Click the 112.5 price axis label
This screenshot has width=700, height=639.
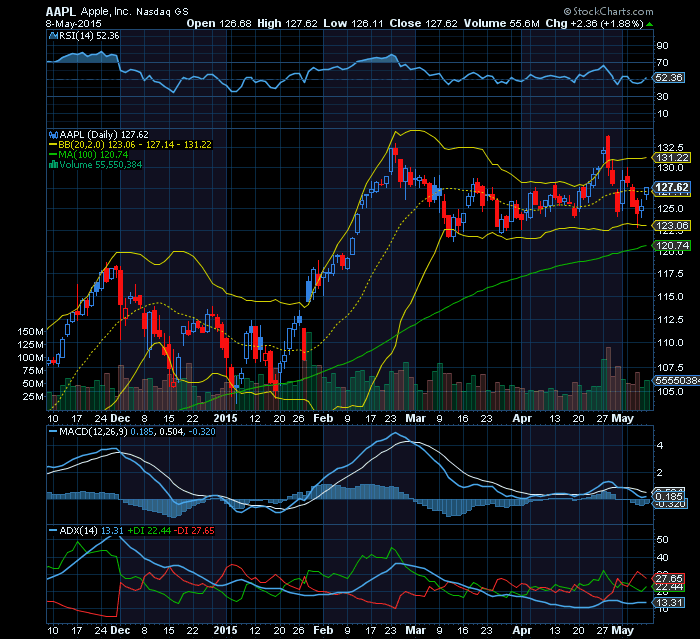coord(670,319)
